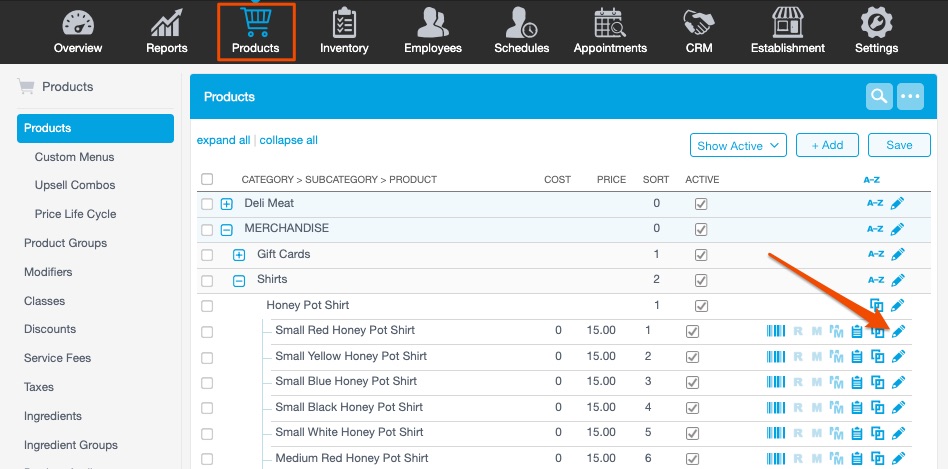This screenshot has height=469, width=948.
Task: Toggle Active checkbox for Small White Honey Pot Shirt
Action: tap(692, 434)
